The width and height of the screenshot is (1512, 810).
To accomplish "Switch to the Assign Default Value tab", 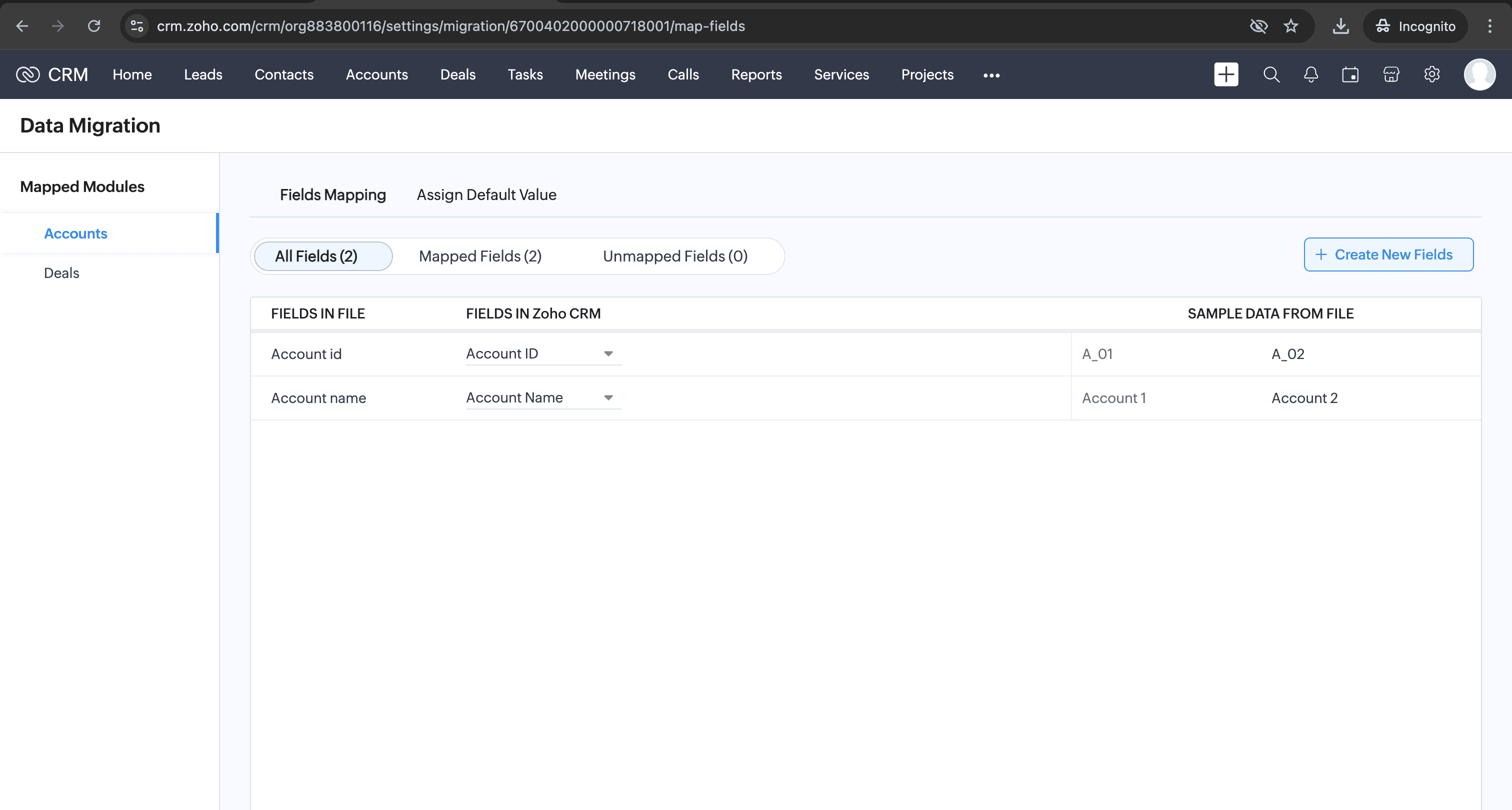I will tap(486, 194).
